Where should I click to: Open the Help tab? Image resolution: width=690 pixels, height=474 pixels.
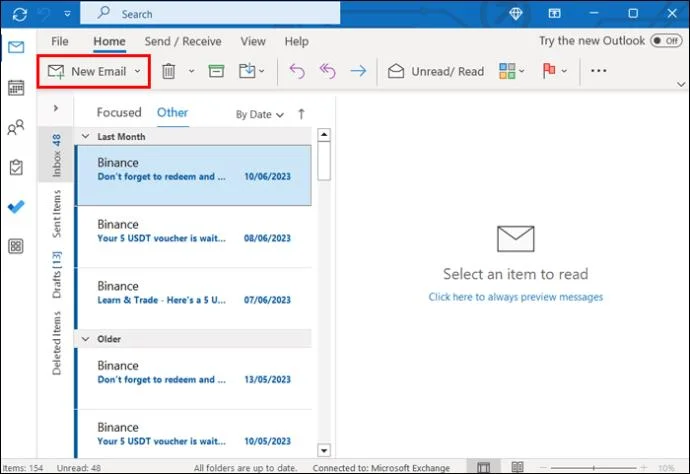297,41
